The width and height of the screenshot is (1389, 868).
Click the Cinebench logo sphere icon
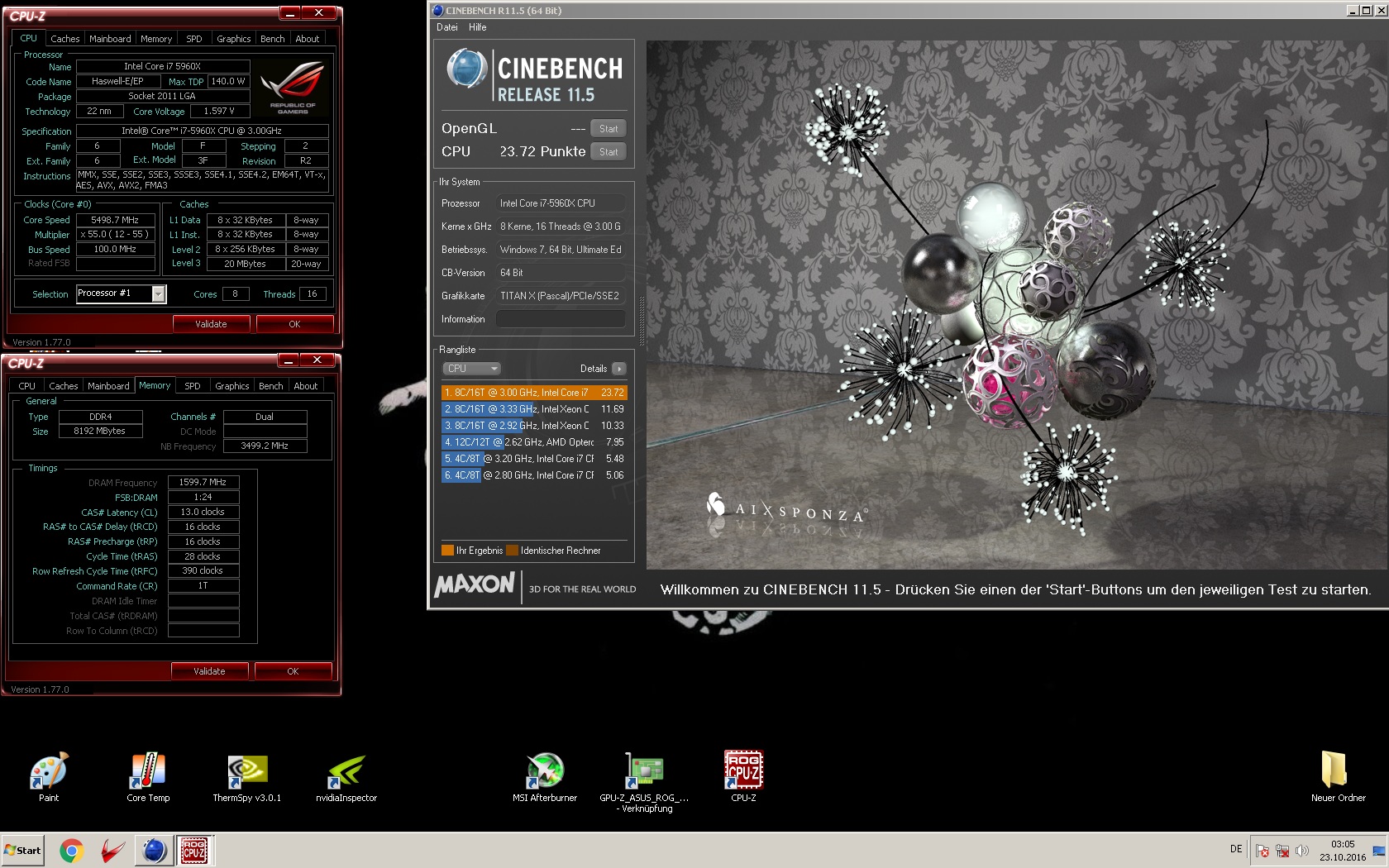[x=467, y=68]
